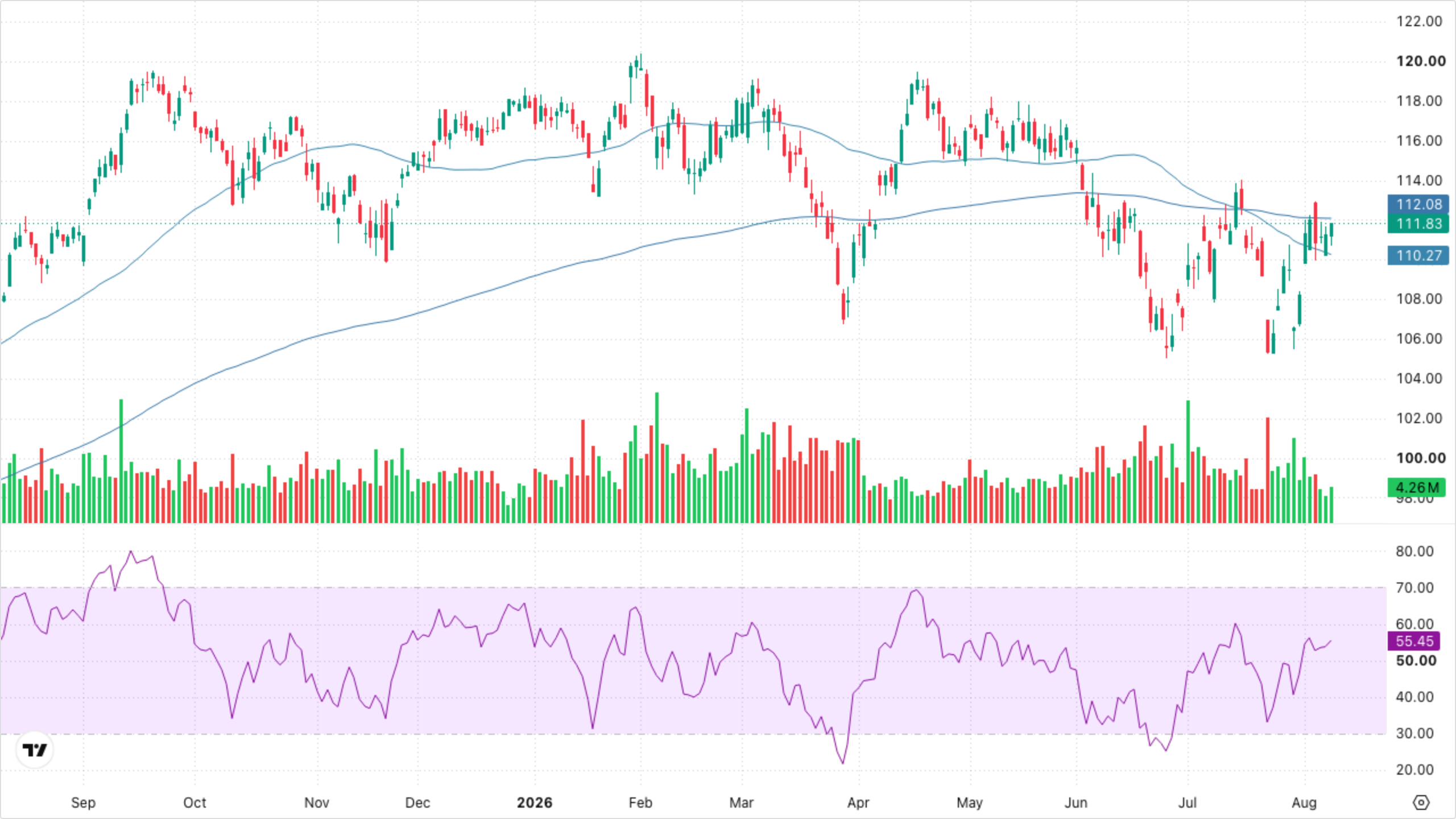The width and height of the screenshot is (1456, 819).
Task: Click the 50.00 RSI scale label
Action: point(1416,660)
